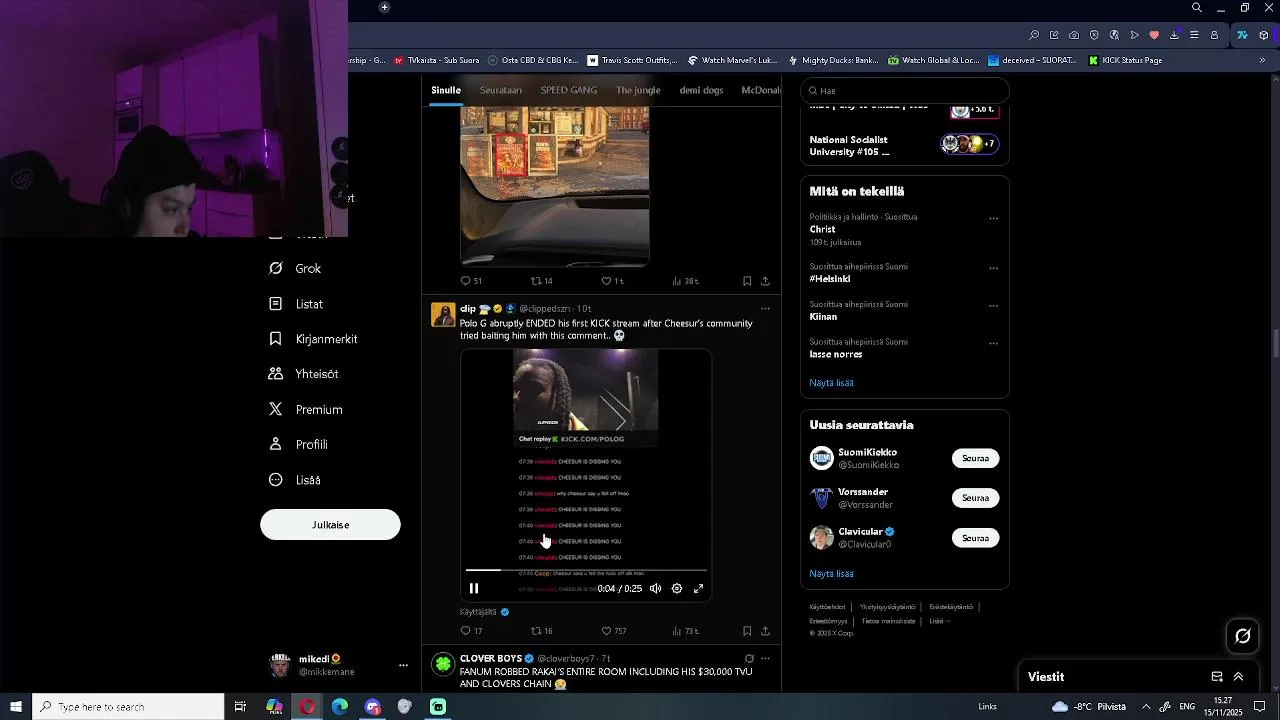Open Yhteisöt communities page

tap(304, 374)
